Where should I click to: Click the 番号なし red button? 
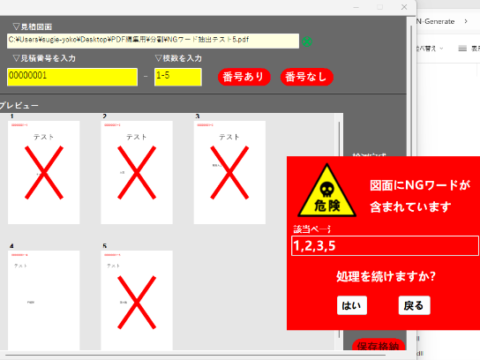click(x=307, y=77)
